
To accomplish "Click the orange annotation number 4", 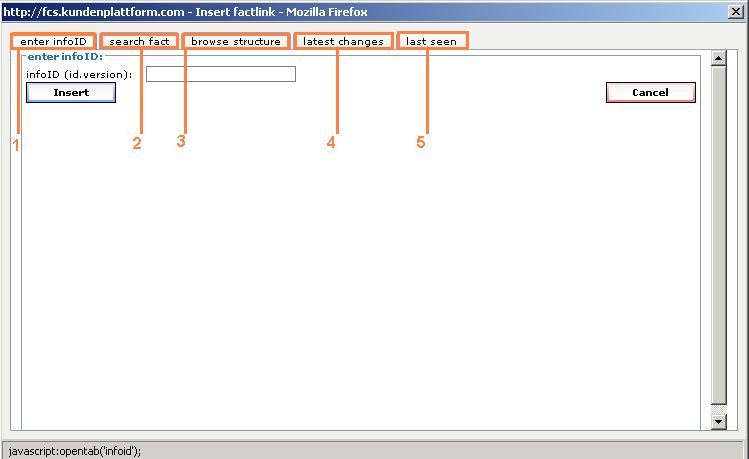I will click(x=331, y=142).
